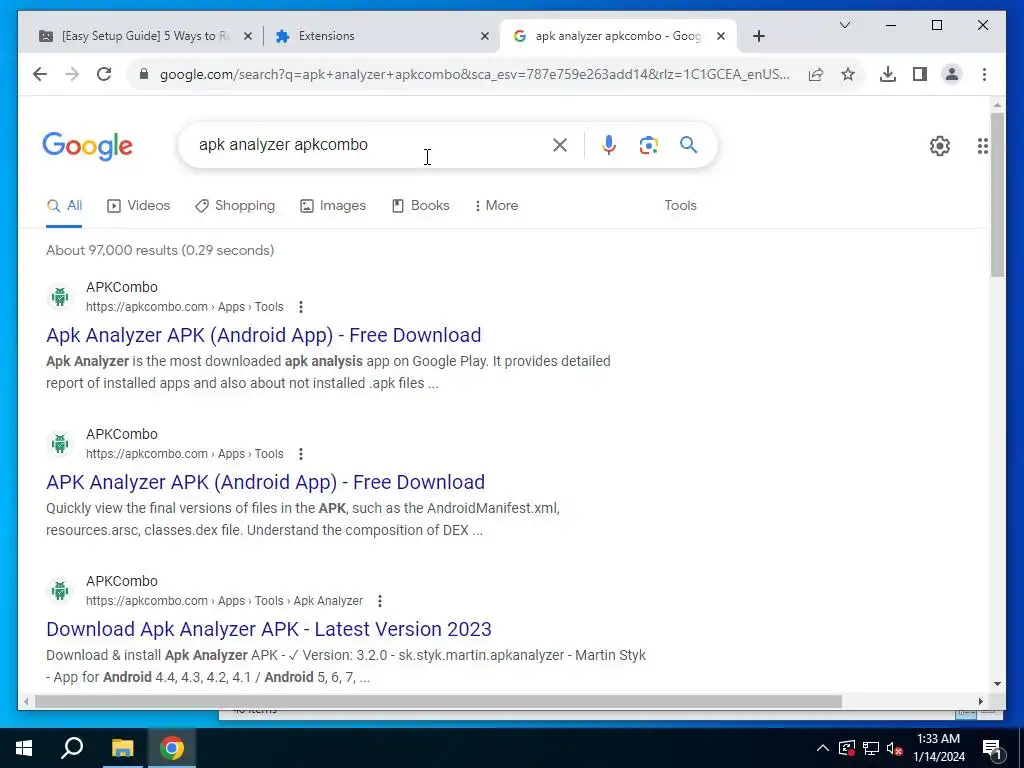1024x768 pixels.
Task: Open the Google apps grid
Action: [x=982, y=146]
